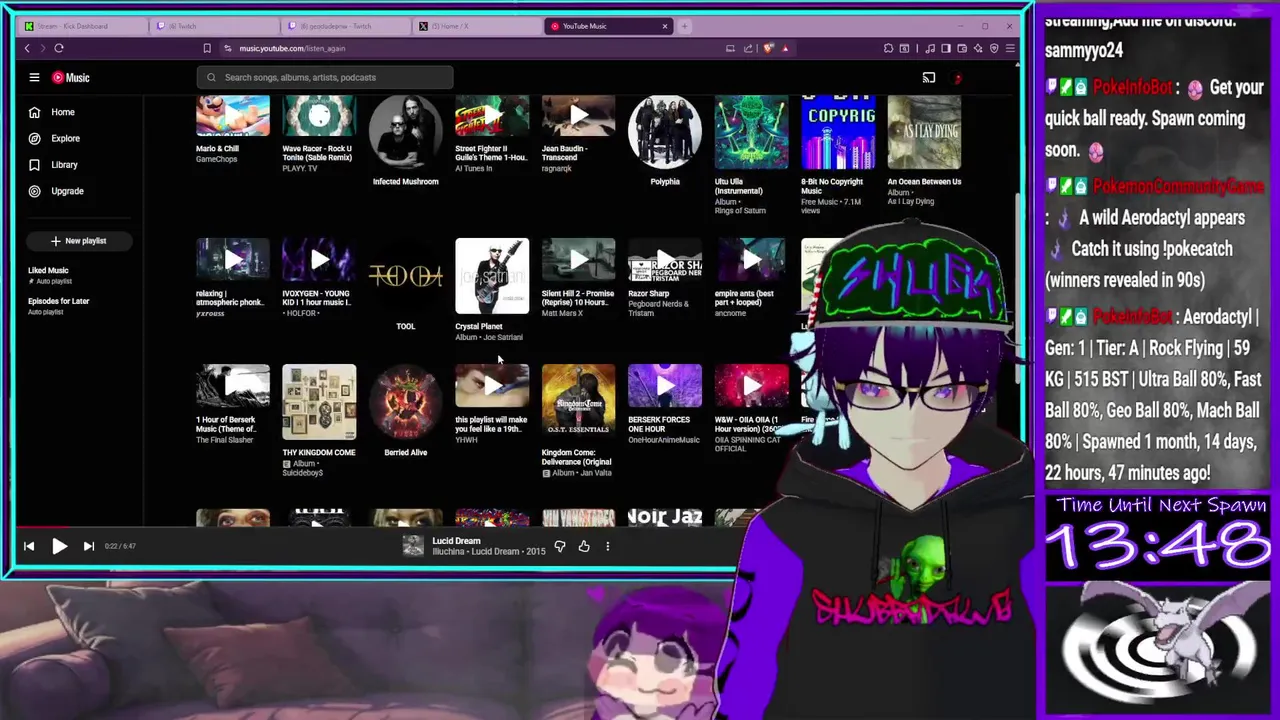Click the Noir Jazz thumbnail at bottom

click(665, 517)
